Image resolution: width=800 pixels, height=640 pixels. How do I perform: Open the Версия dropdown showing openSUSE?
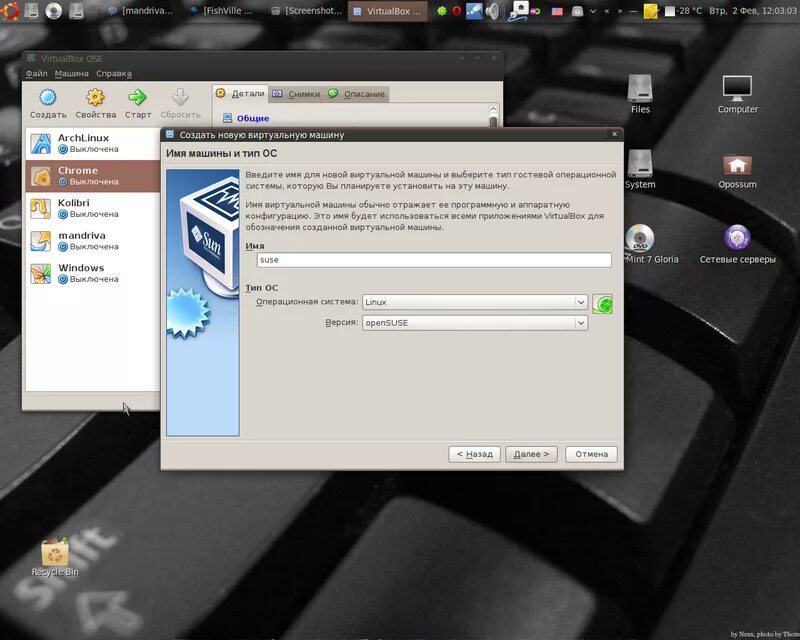pos(474,323)
